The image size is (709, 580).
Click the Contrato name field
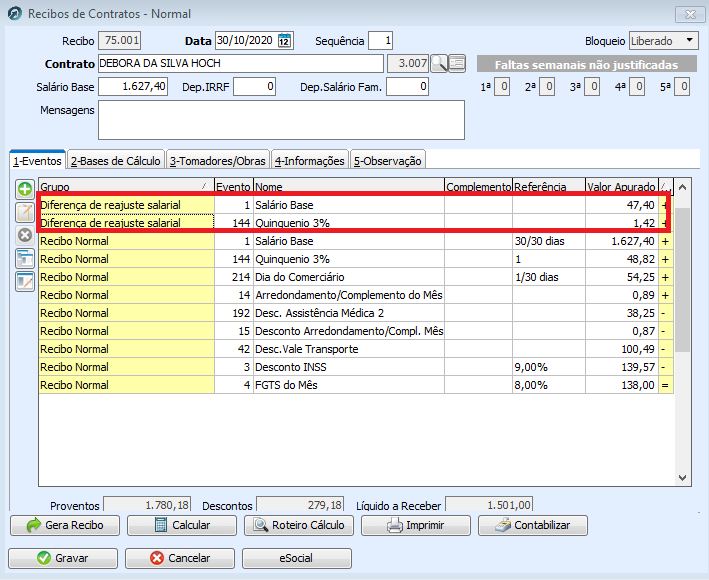coord(241,63)
